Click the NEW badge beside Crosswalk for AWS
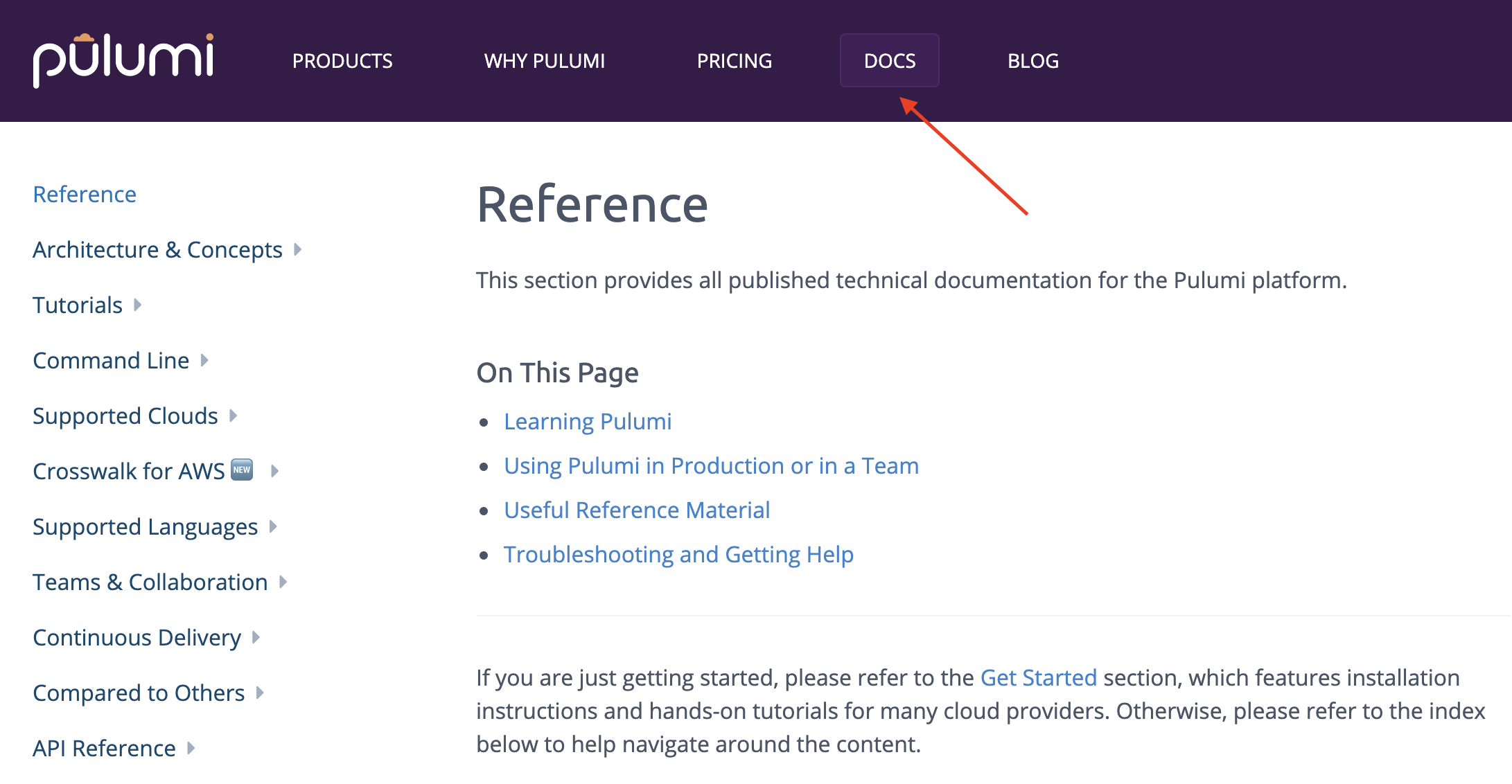The image size is (1512, 784). click(242, 470)
